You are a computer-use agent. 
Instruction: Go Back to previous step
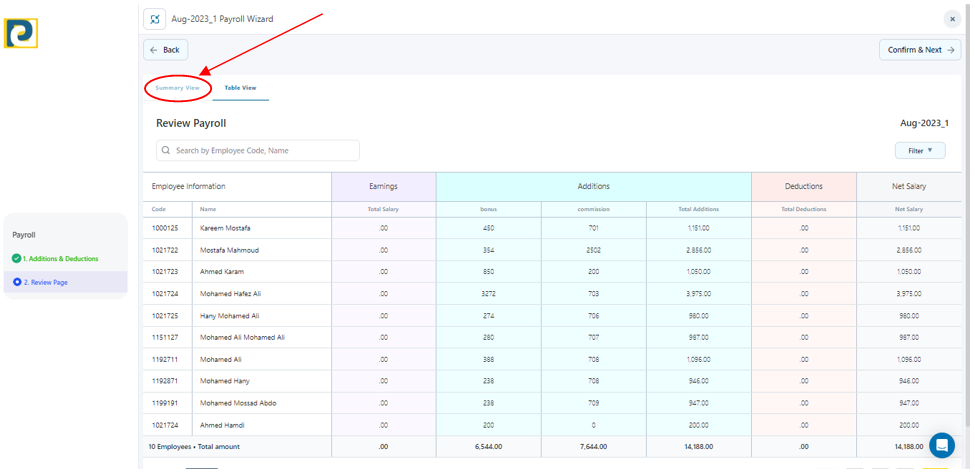click(165, 50)
